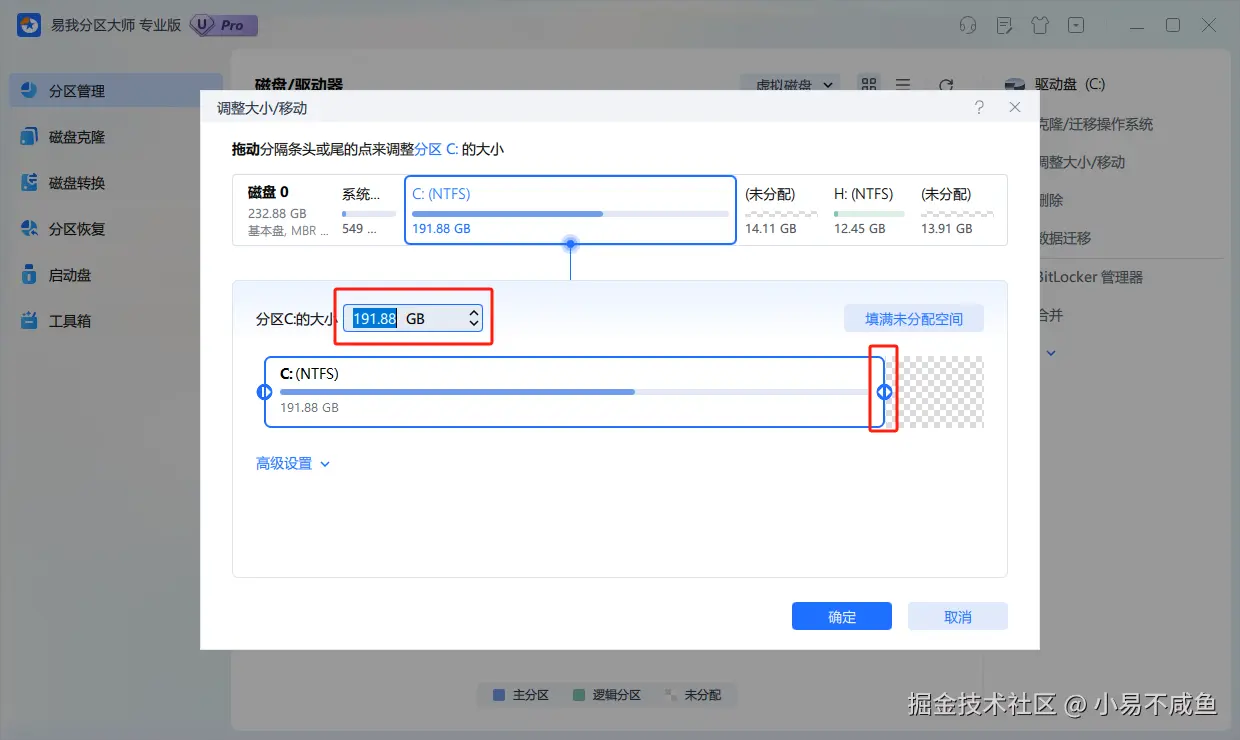Click the feedback note icon in title bar
Image resolution: width=1240 pixels, height=740 pixels.
pyautogui.click(x=1004, y=25)
